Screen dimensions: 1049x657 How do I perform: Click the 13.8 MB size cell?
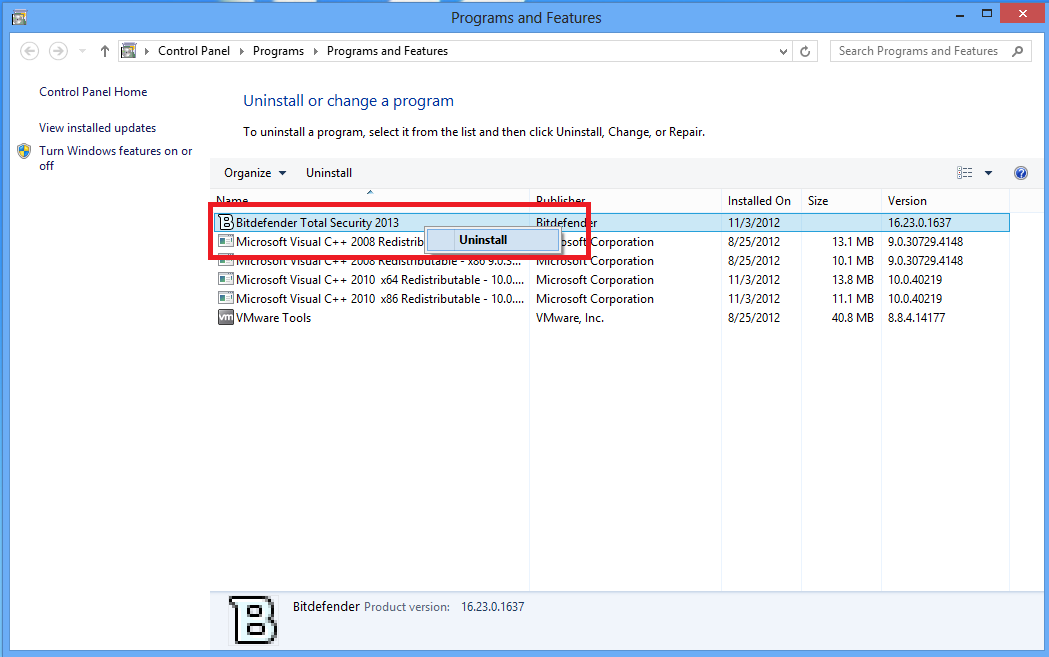[852, 280]
